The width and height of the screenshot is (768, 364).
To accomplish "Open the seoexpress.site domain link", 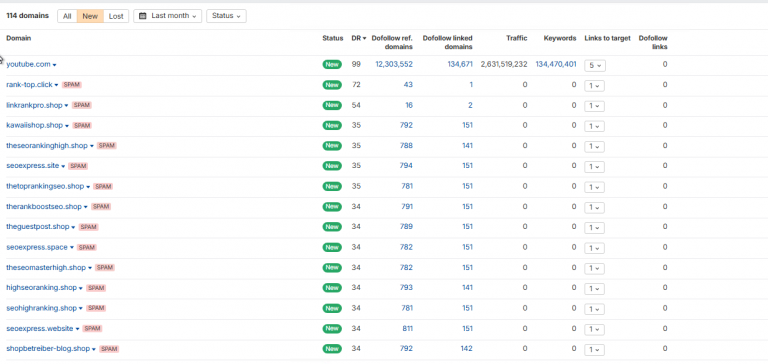I will [x=33, y=166].
